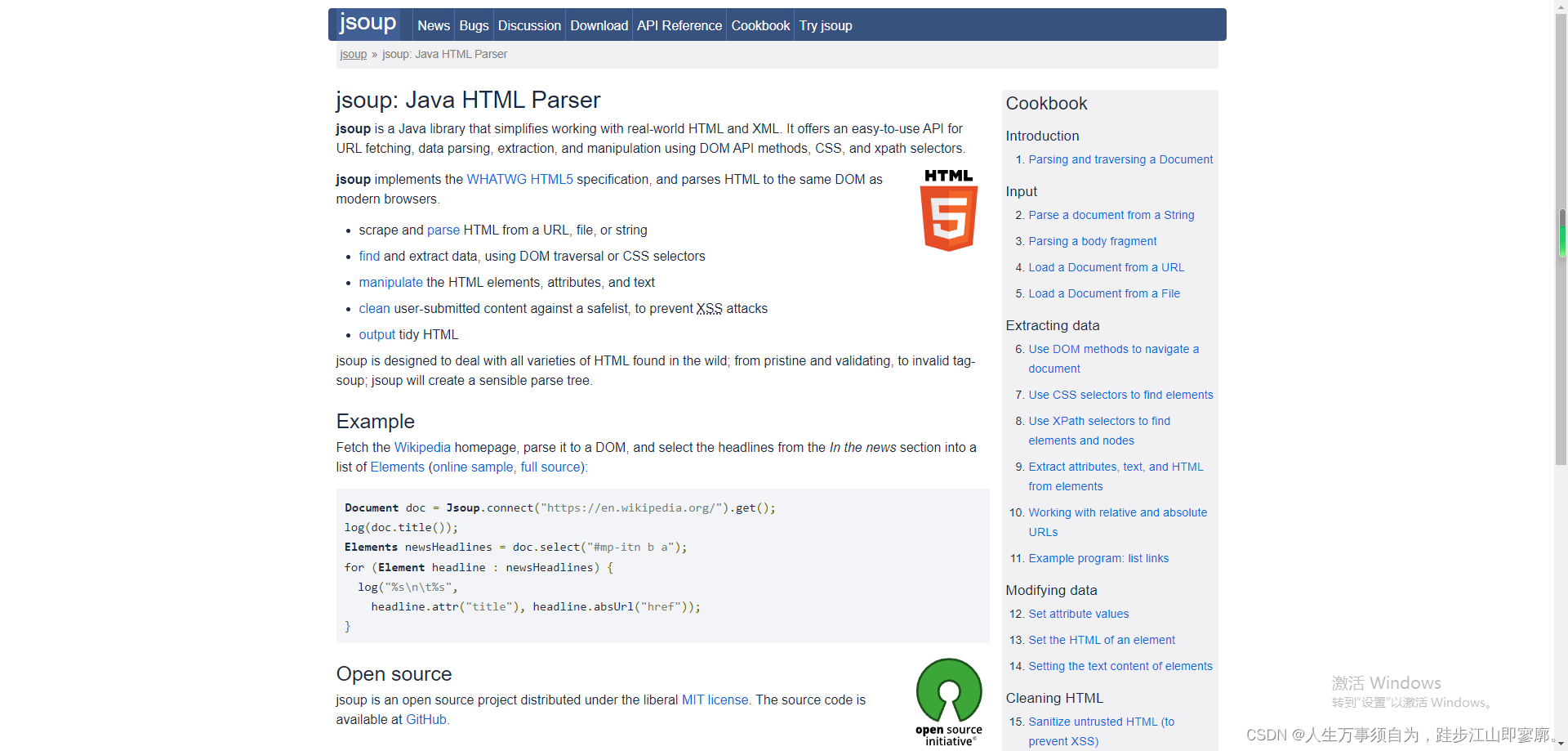Viewport: 1568px width, 751px height.
Task: Click the manipulate link
Action: tap(390, 282)
